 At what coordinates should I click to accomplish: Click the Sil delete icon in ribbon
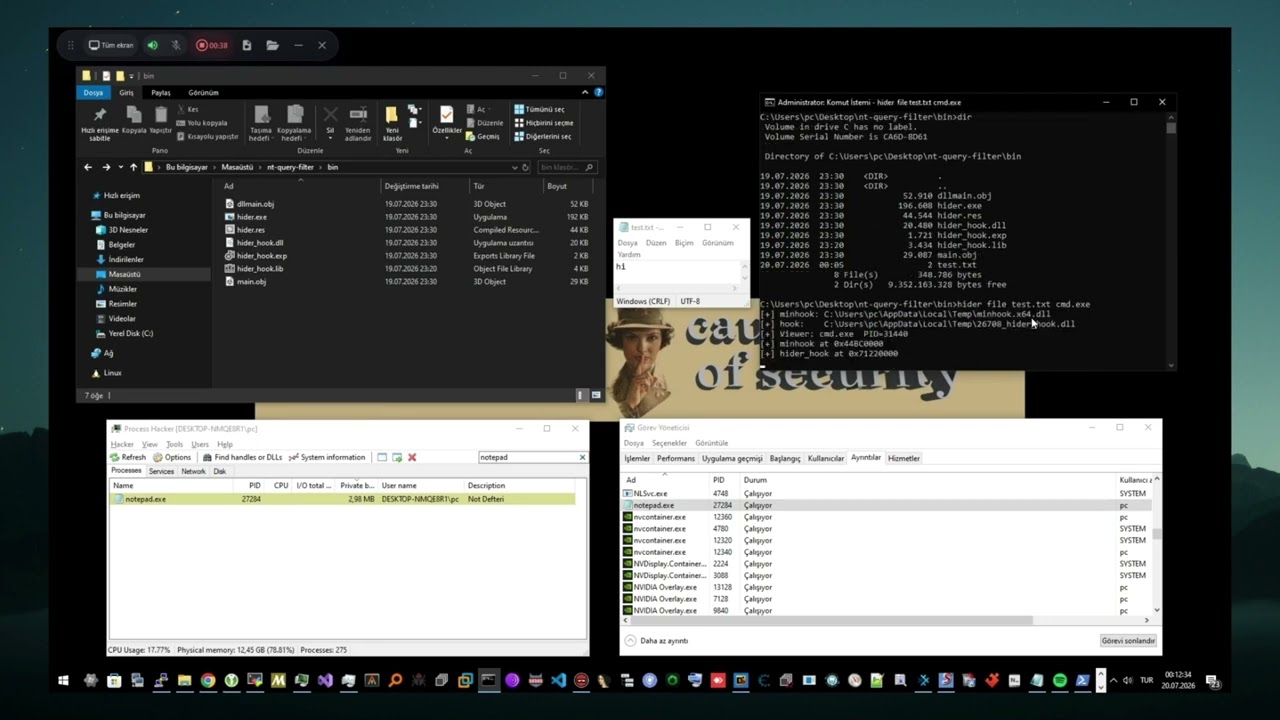(330, 121)
